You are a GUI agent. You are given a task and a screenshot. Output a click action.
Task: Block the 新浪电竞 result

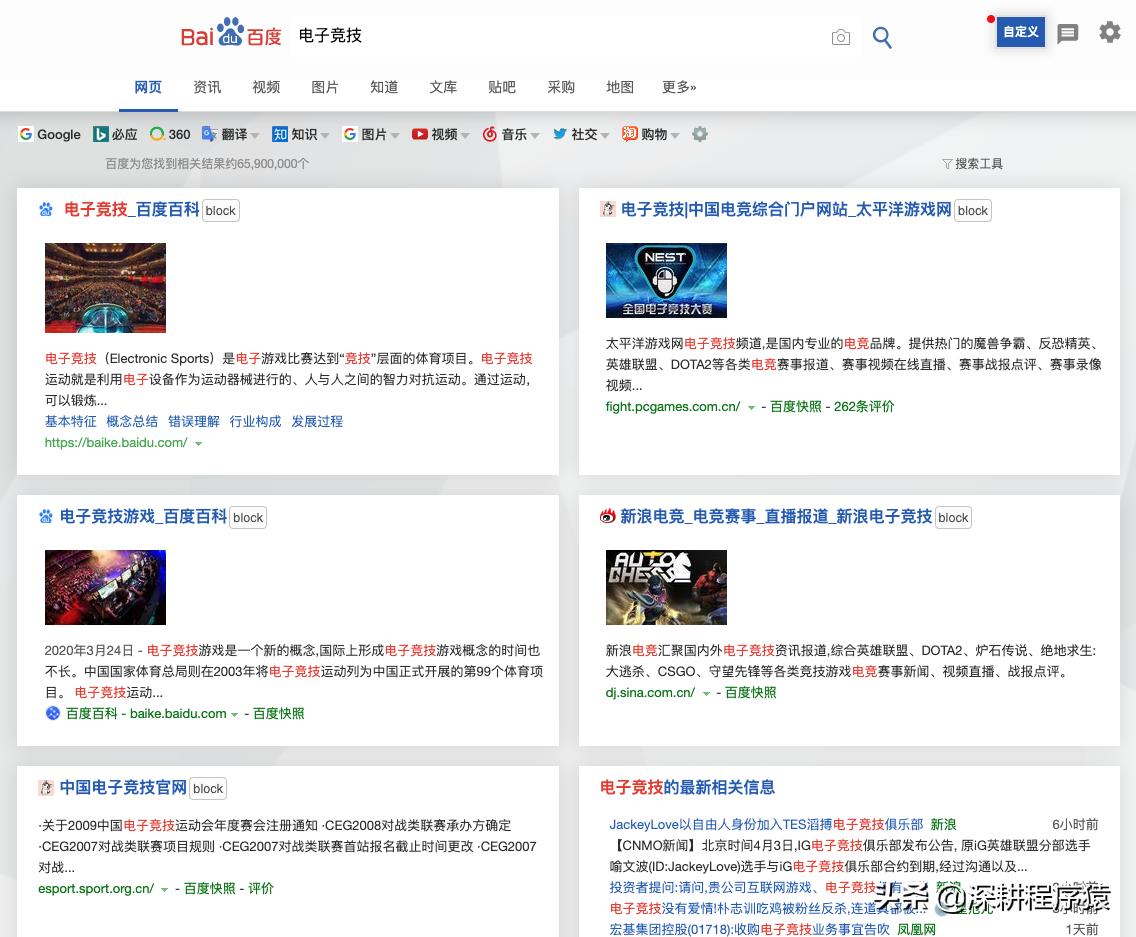953,517
